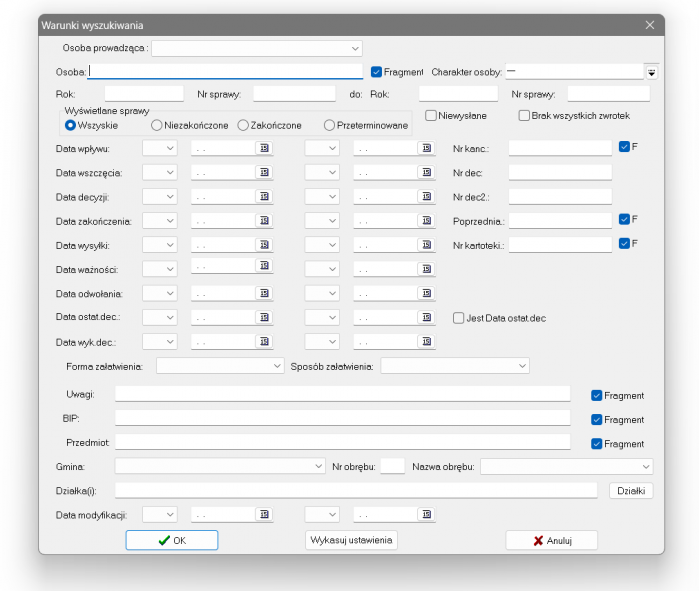699x591 pixels.
Task: Open calendar picker for first Data wpływu date
Action: 265,147
